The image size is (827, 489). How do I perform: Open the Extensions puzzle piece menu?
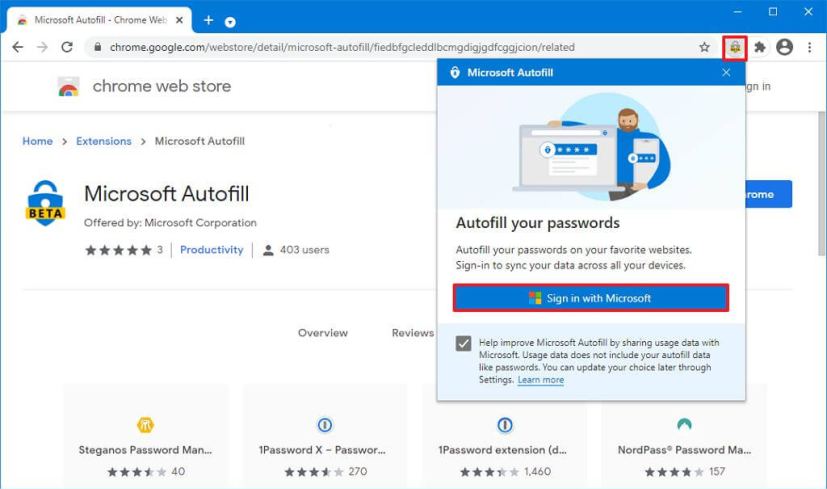tap(759, 47)
